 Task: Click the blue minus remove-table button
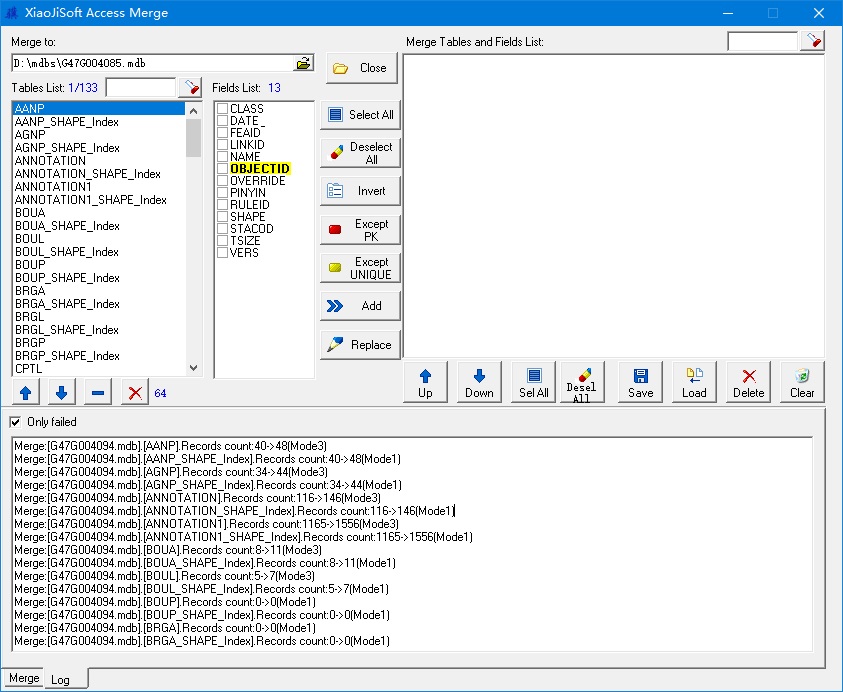[98, 393]
